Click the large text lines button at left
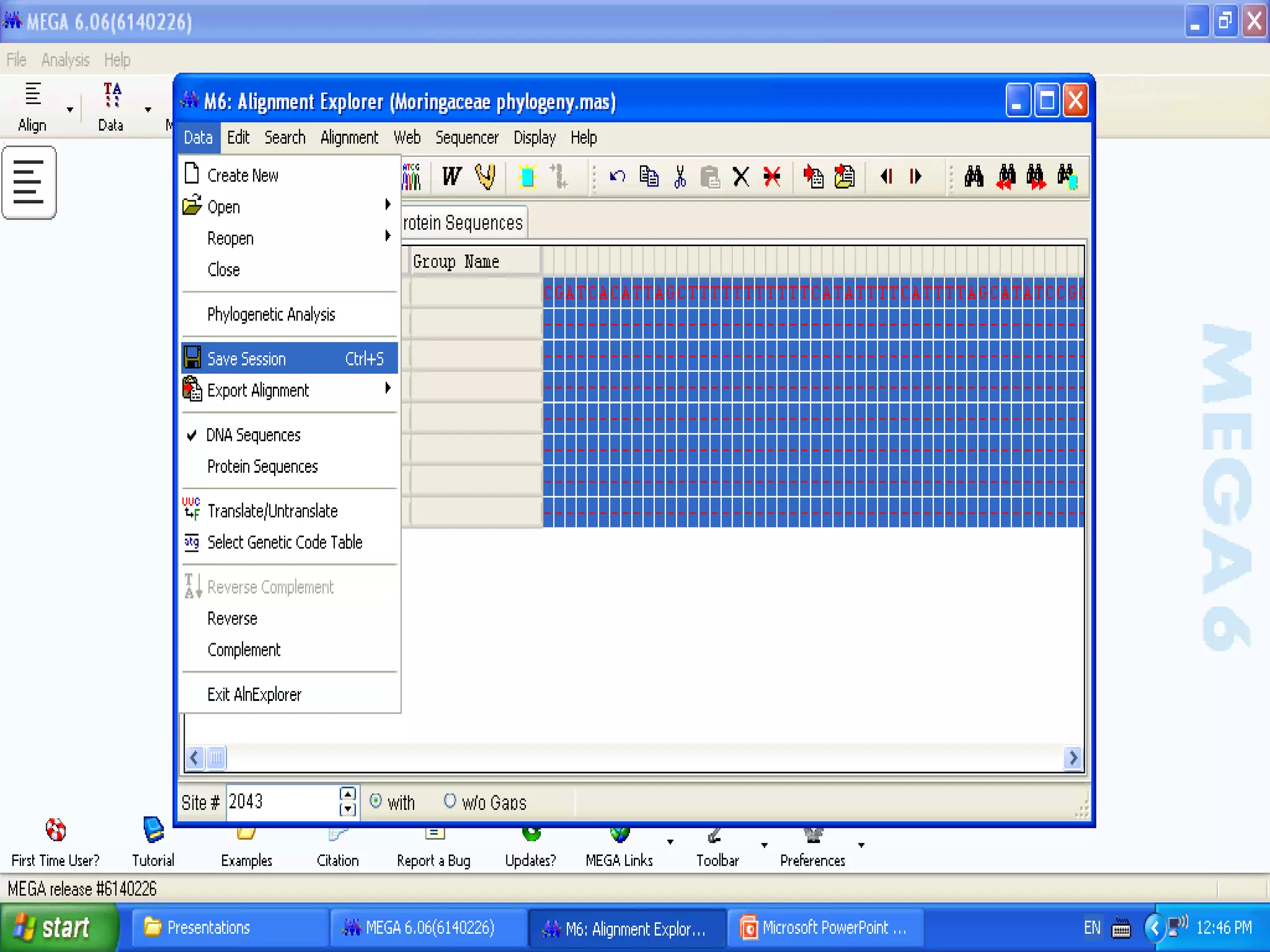The image size is (1270, 952). point(29,182)
